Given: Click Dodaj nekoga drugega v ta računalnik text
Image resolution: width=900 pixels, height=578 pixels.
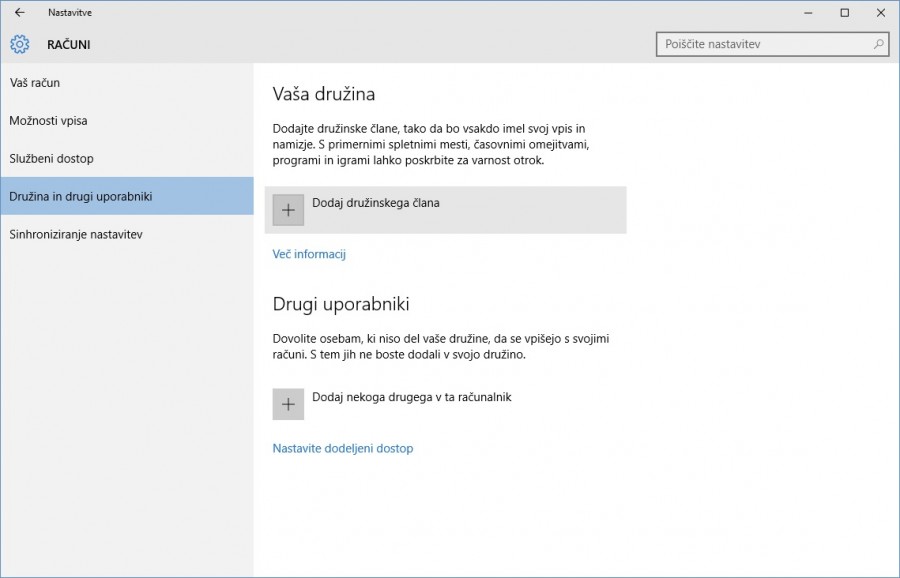Looking at the screenshot, I should point(411,397).
